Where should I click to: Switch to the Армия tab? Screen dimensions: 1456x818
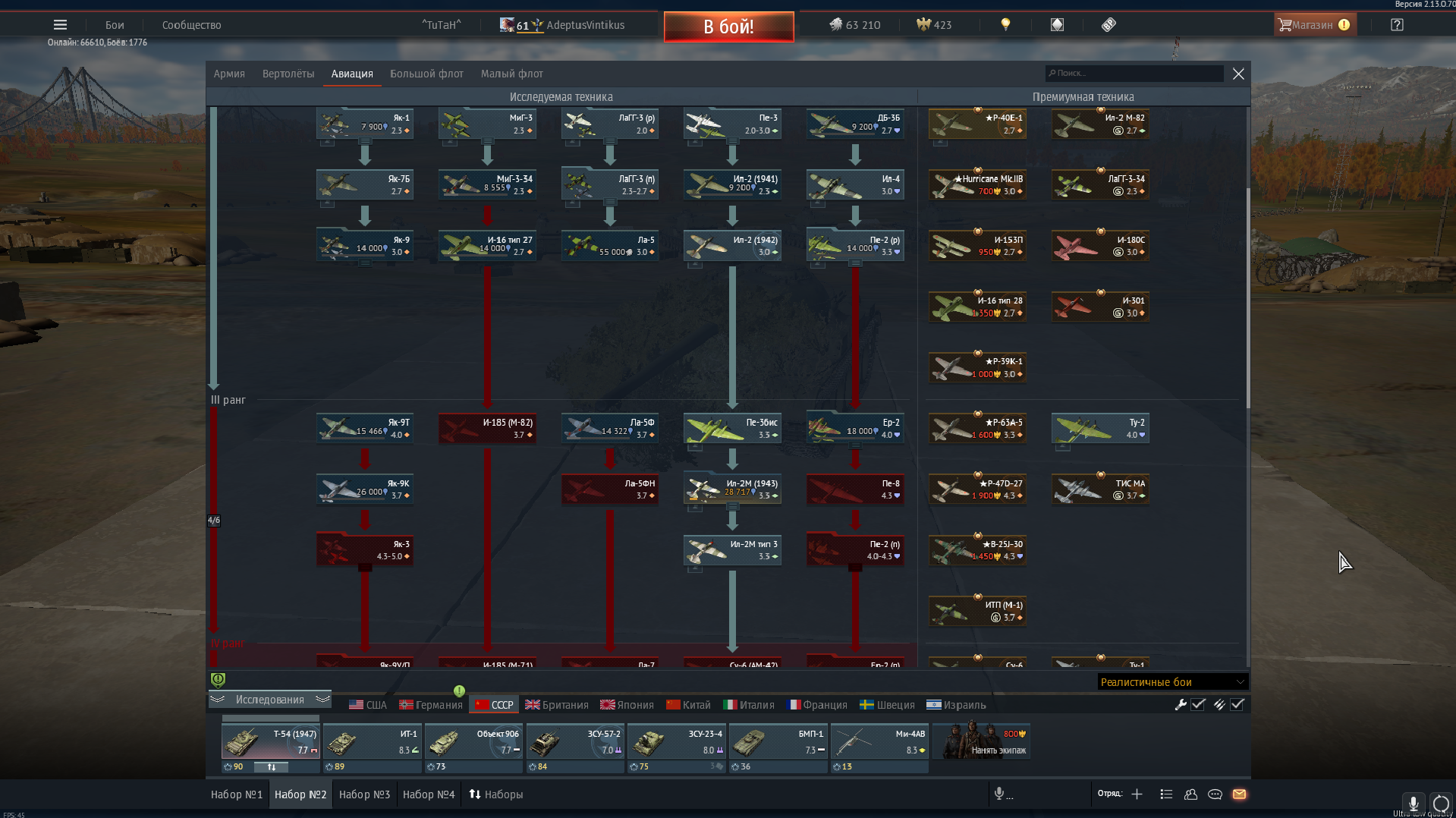tap(229, 74)
